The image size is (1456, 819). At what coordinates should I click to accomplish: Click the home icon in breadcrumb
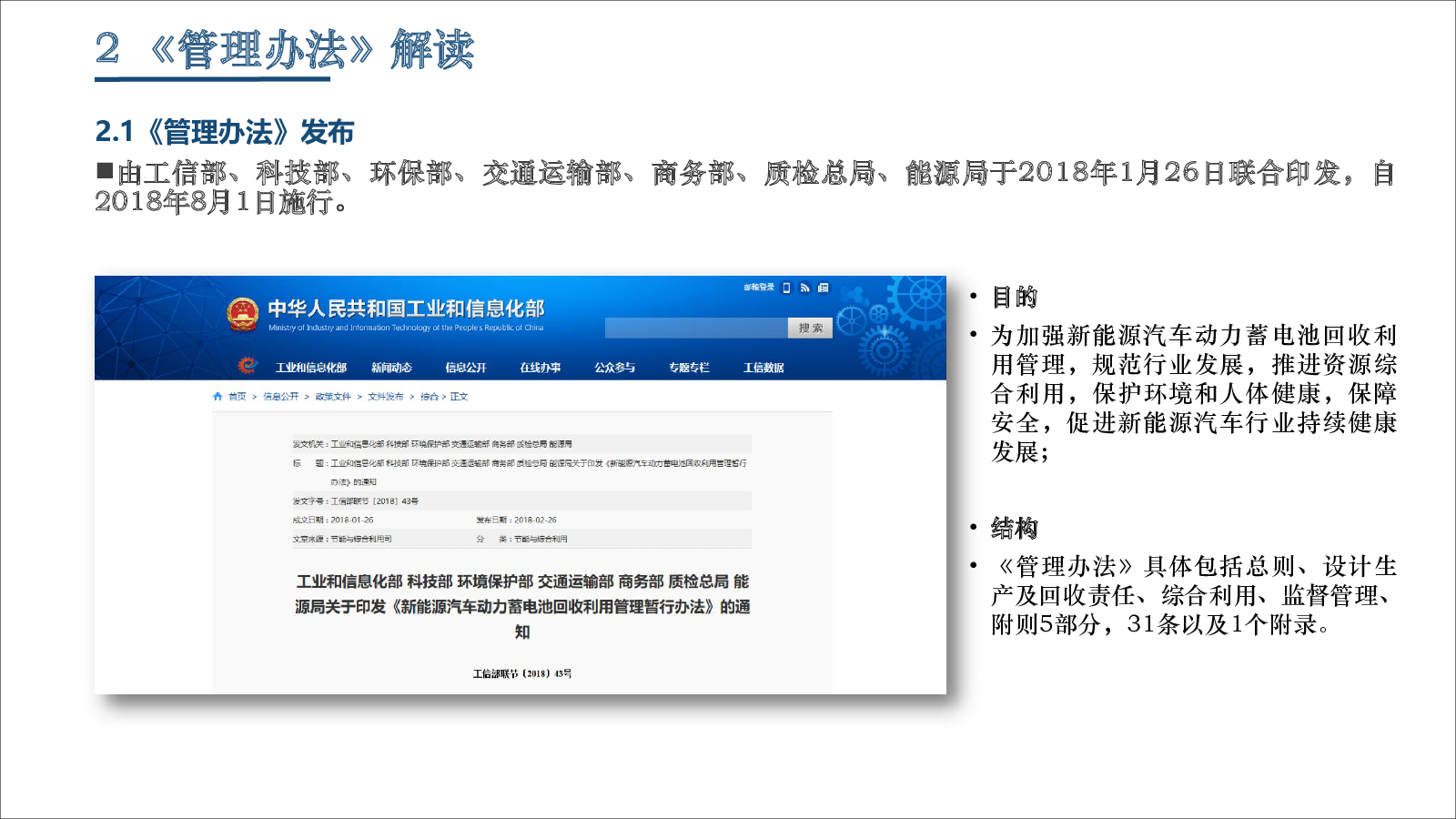click(217, 397)
